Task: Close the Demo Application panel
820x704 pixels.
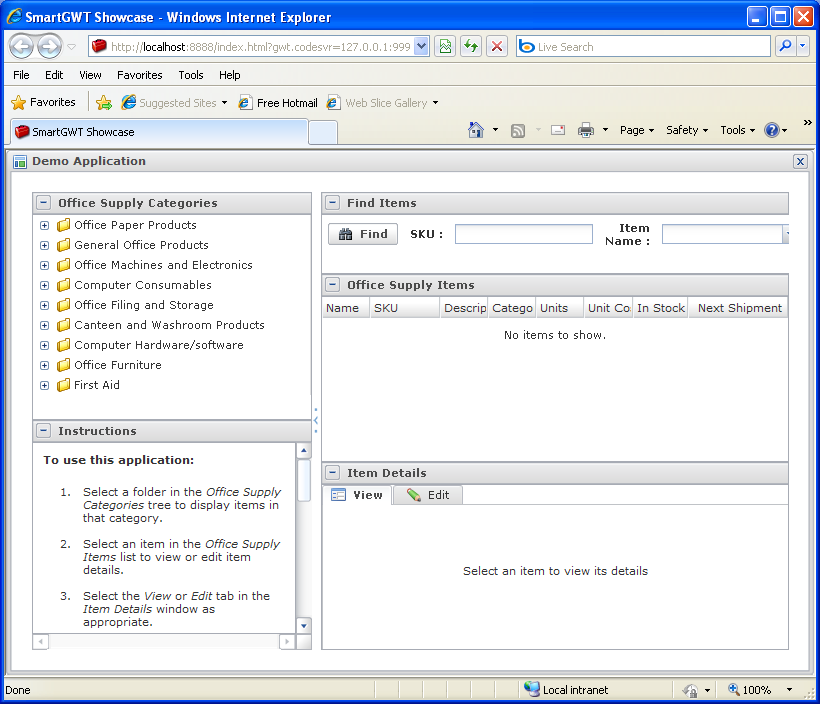Action: [800, 161]
